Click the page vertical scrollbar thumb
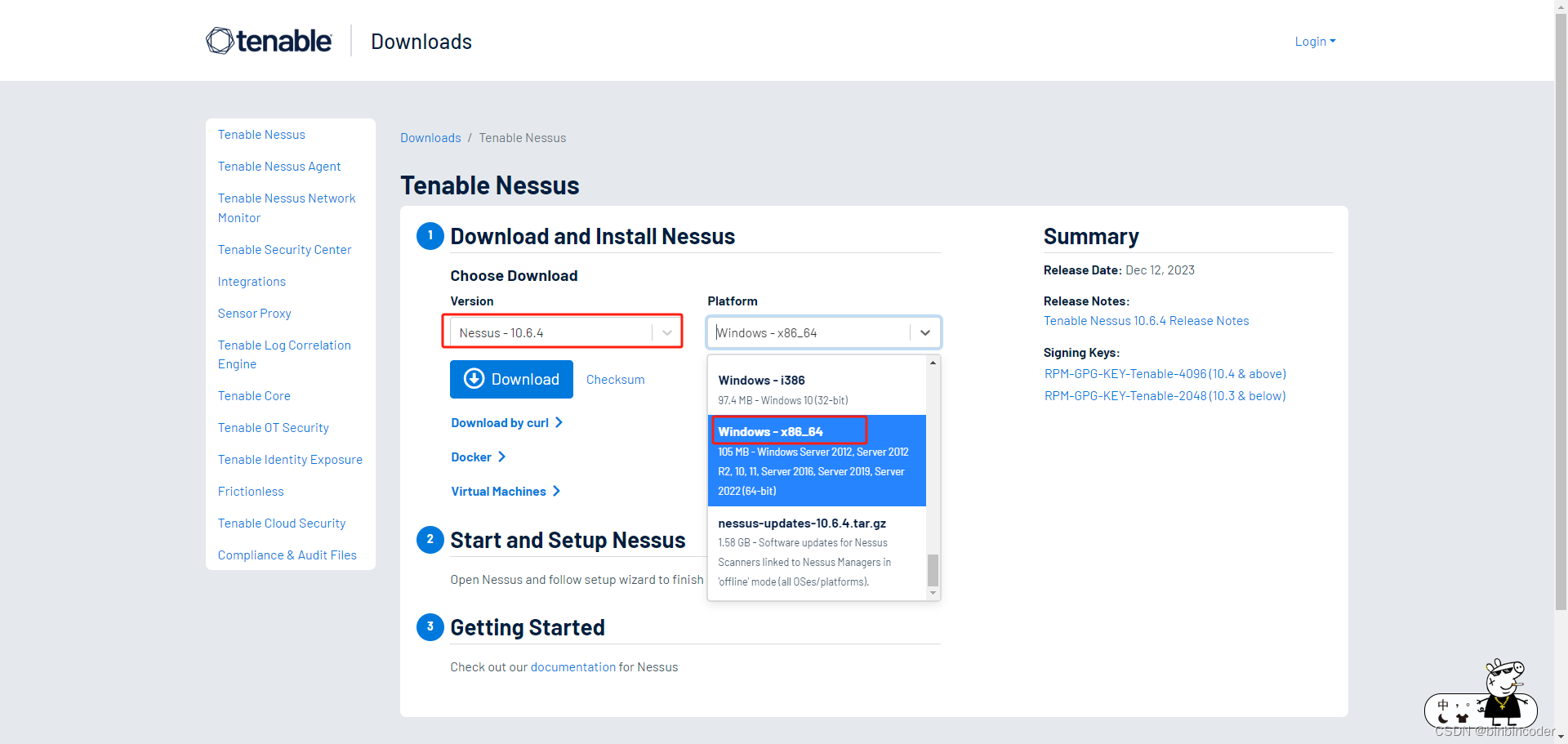Viewport: 1568px width, 744px height. coord(1561,310)
